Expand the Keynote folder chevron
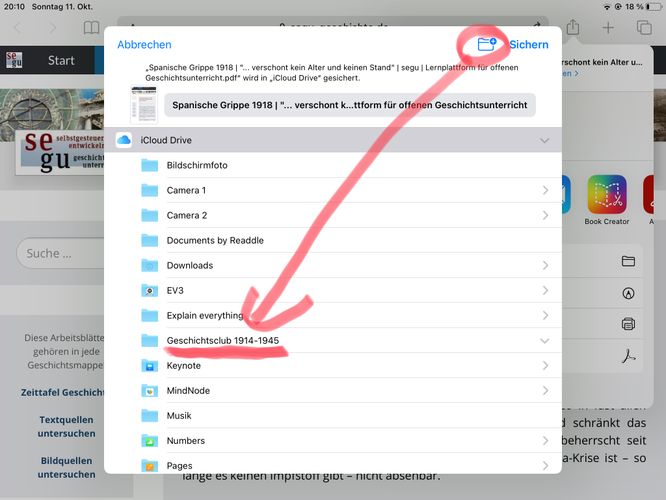 (545, 366)
